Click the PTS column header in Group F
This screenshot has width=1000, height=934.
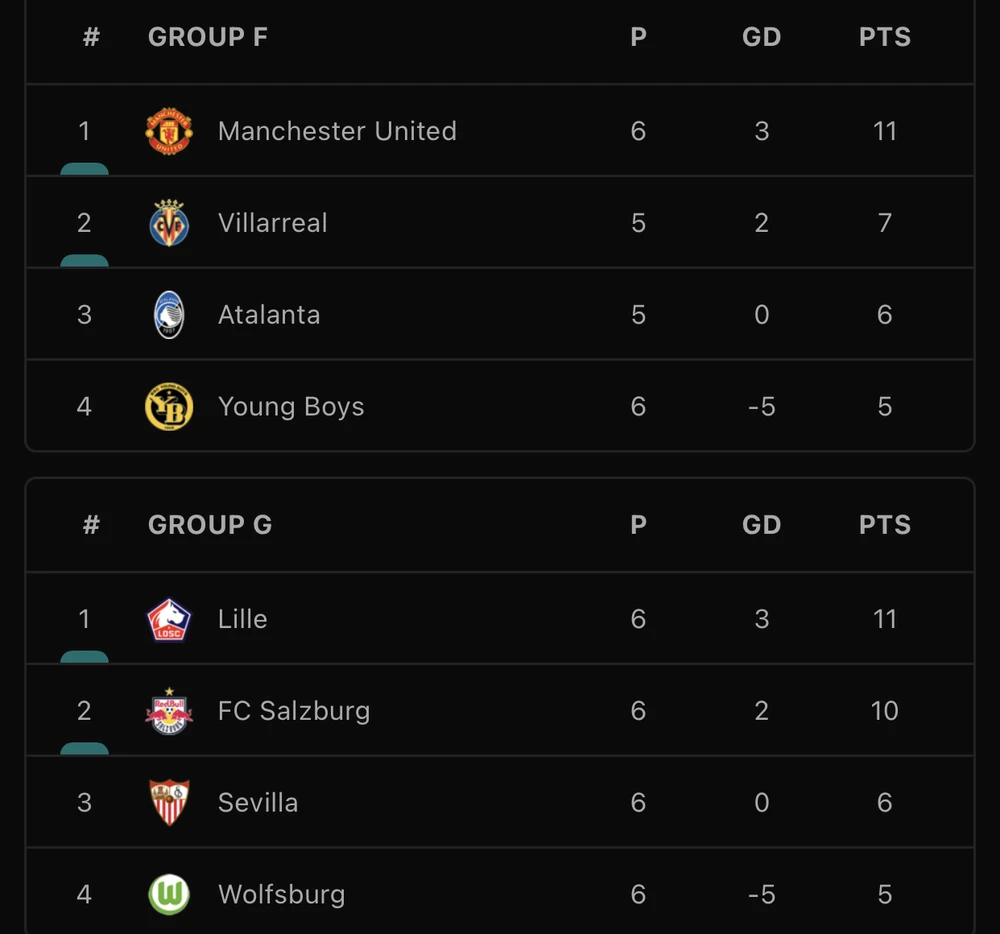pyautogui.click(x=884, y=38)
